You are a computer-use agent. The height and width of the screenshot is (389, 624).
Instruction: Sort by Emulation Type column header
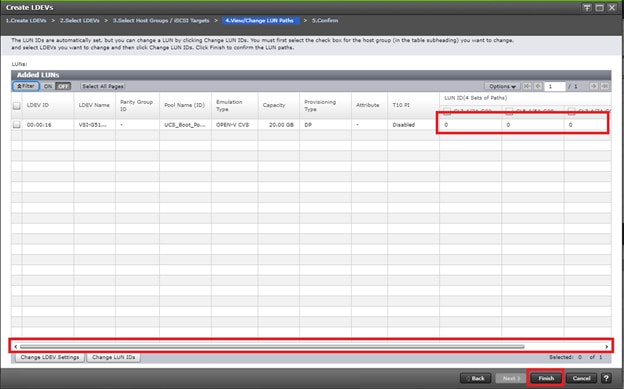tap(234, 105)
